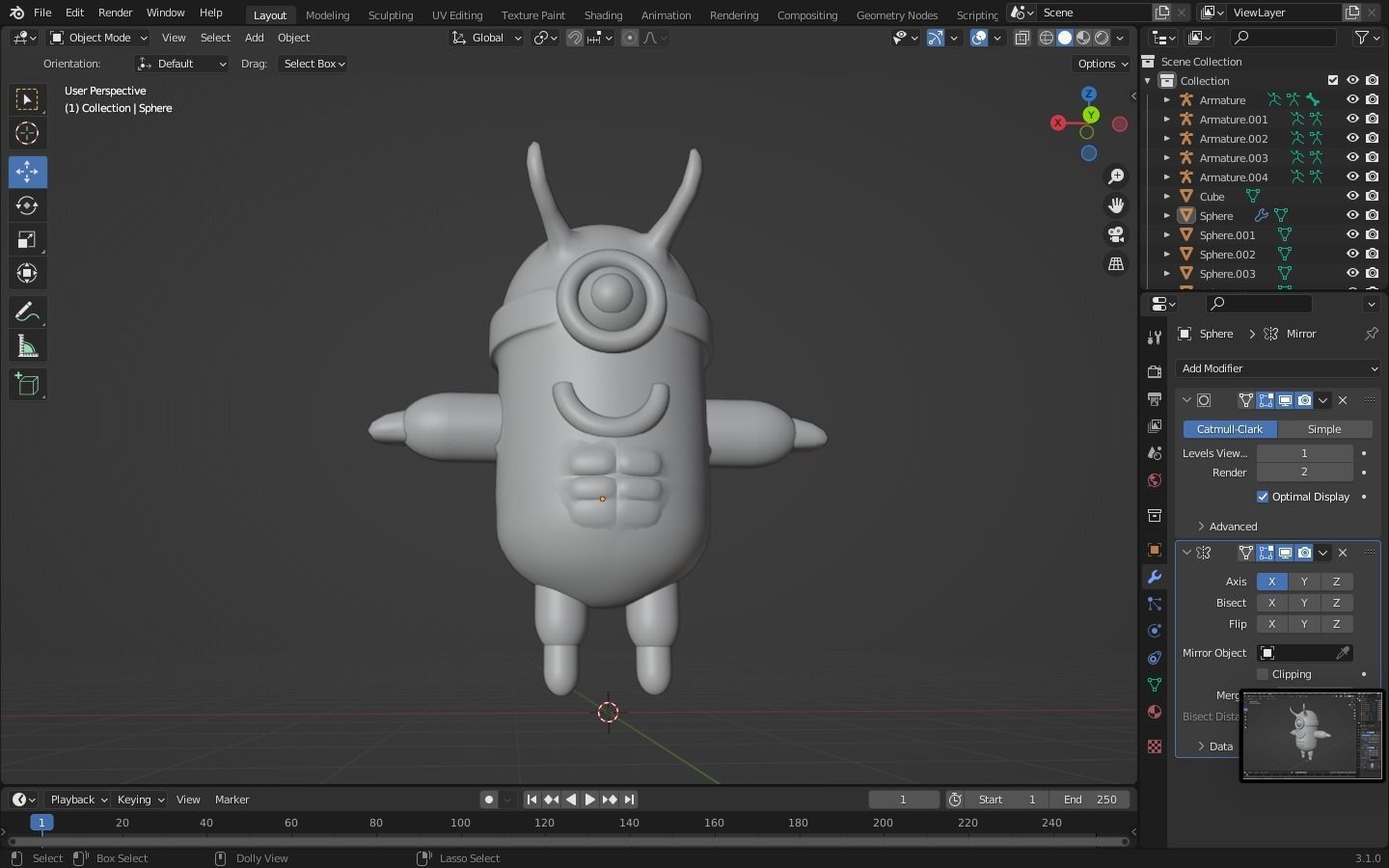Viewport: 1389px width, 868px height.
Task: Jump to the end frame
Action: (629, 800)
